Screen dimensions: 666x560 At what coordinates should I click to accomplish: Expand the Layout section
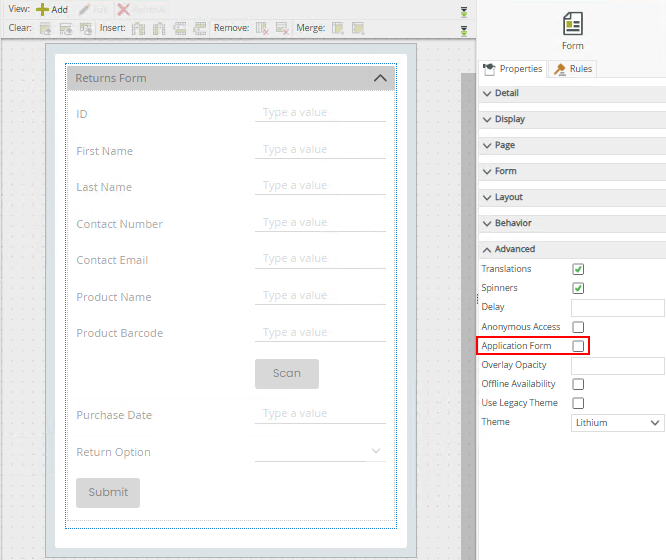[572, 197]
